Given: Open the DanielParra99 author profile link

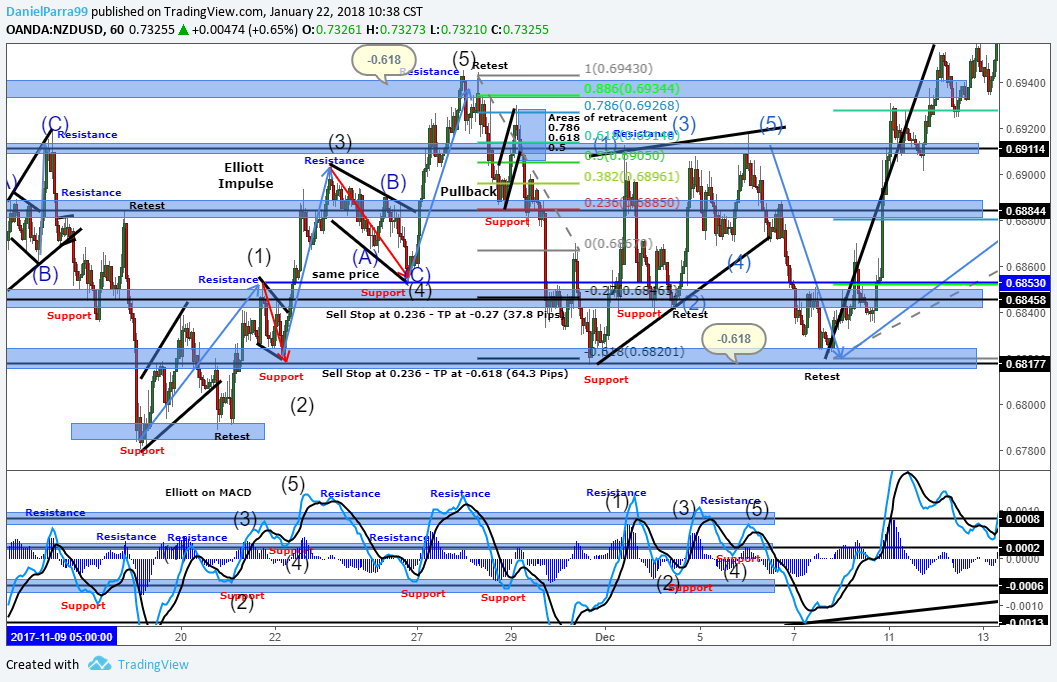Looking at the screenshot, I should (x=47, y=11).
